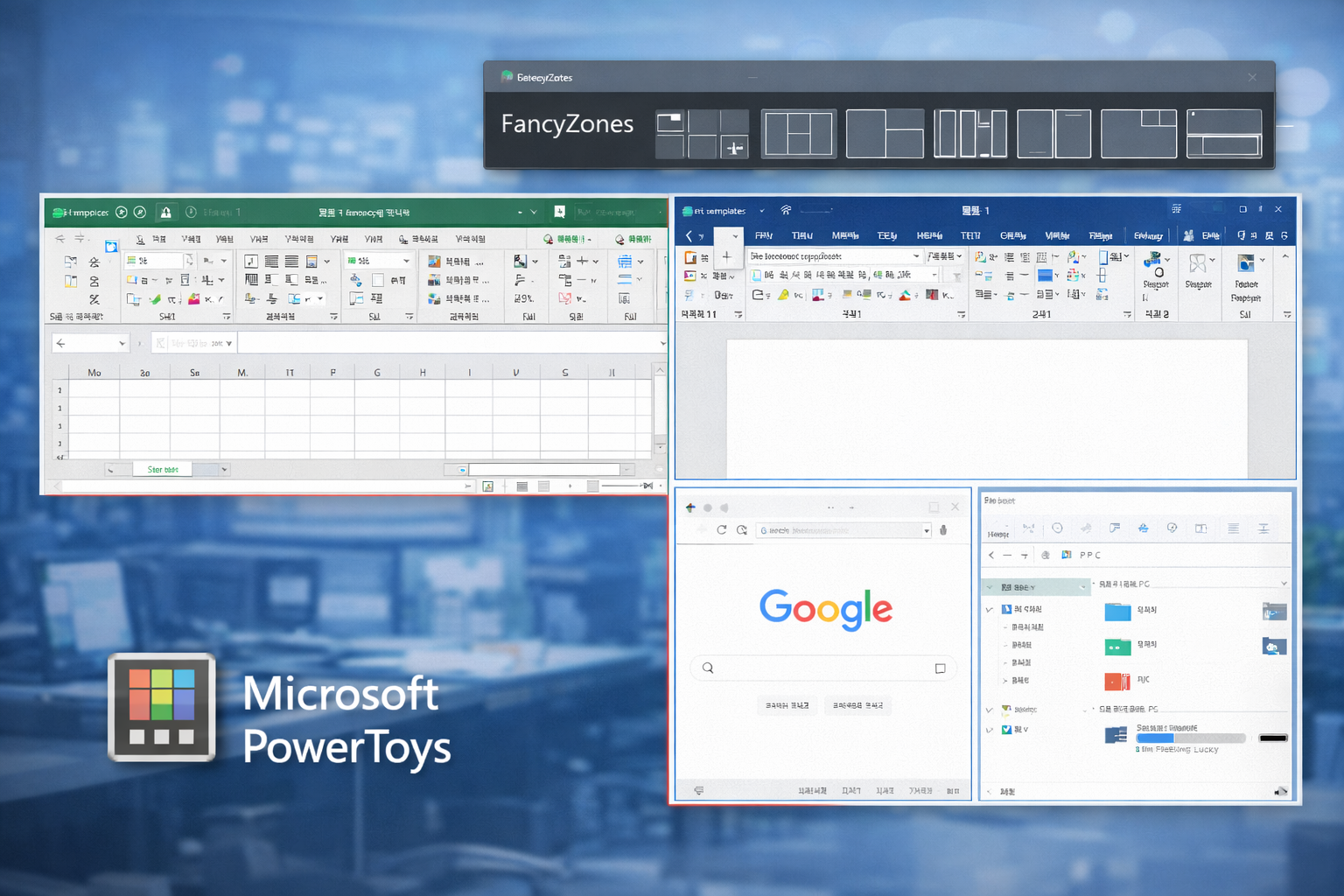Image resolution: width=1344 pixels, height=896 pixels.
Task: Collapse the blue-icon tree node in explorer sidebar
Action: pyautogui.click(x=990, y=609)
